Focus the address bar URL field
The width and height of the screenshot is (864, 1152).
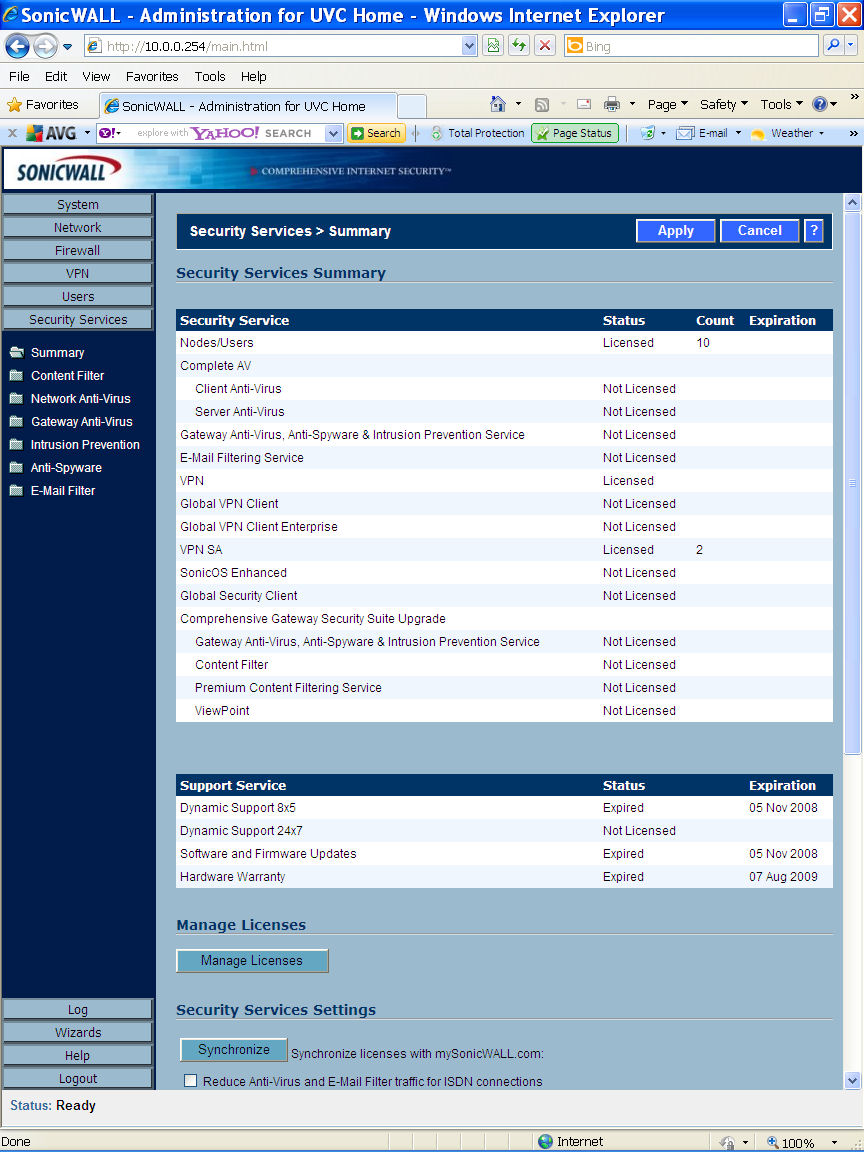click(273, 46)
